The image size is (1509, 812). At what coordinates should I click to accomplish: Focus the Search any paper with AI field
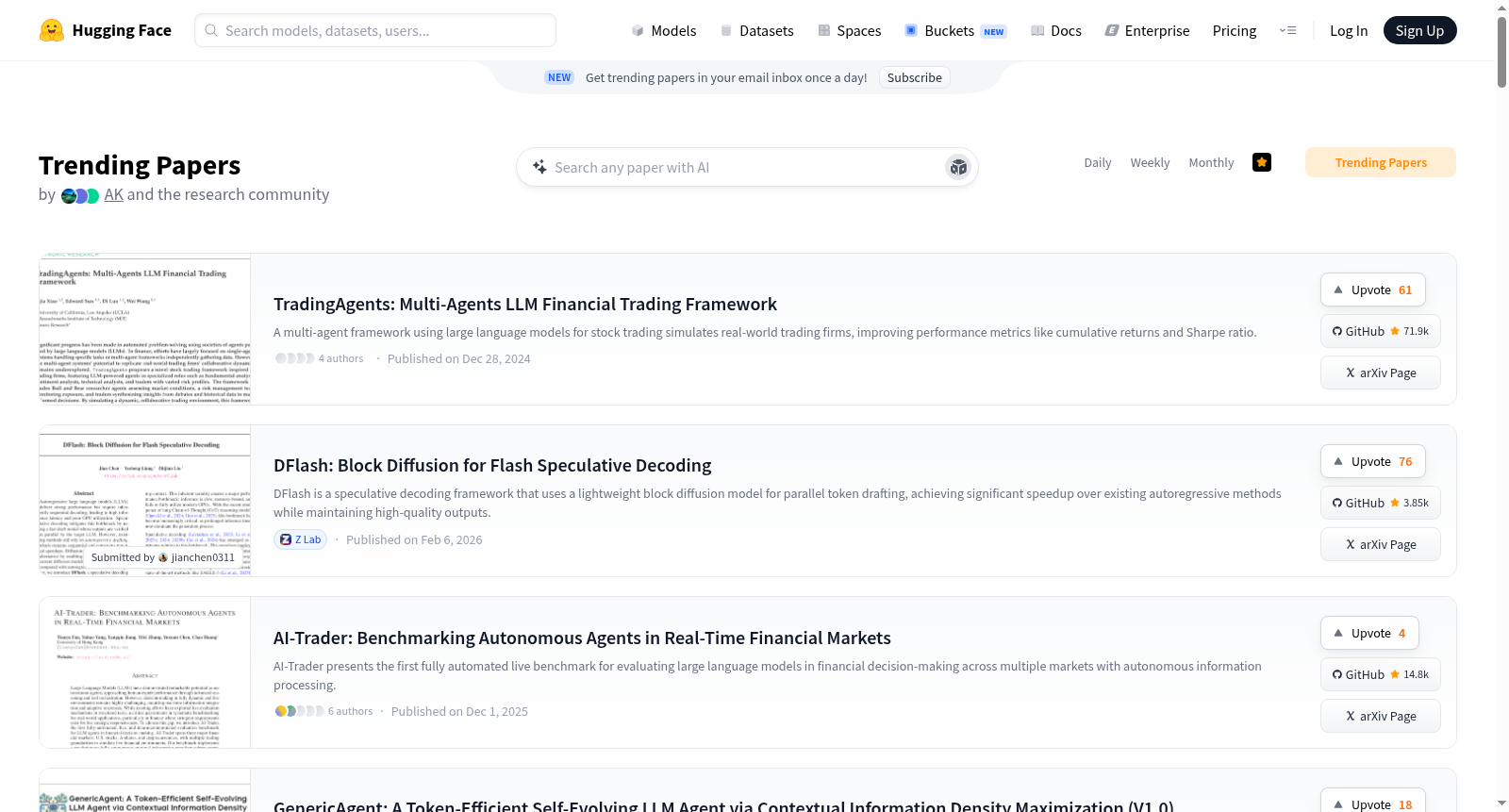pos(747,167)
